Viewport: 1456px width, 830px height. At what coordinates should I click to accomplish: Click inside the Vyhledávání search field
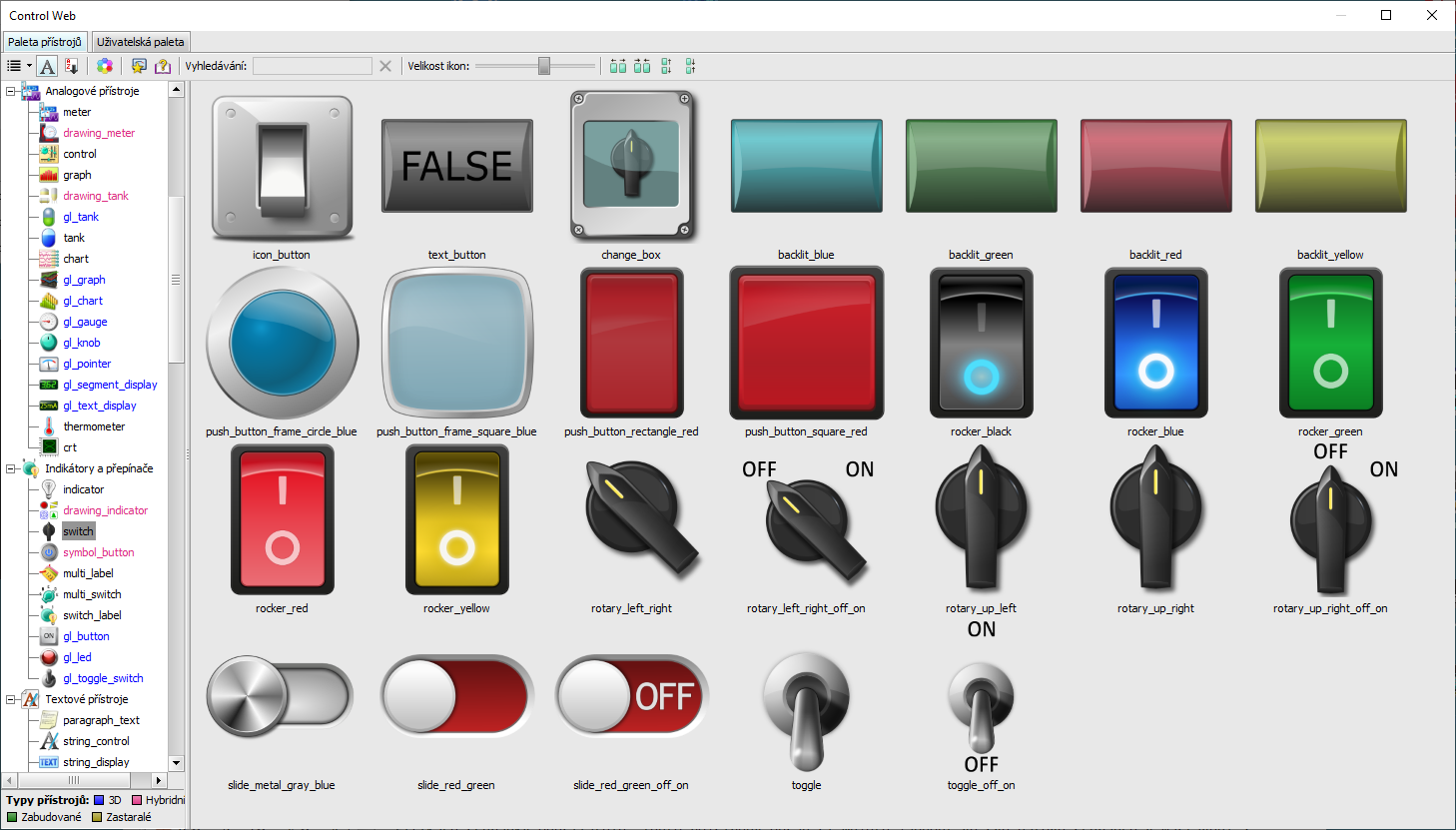312,66
